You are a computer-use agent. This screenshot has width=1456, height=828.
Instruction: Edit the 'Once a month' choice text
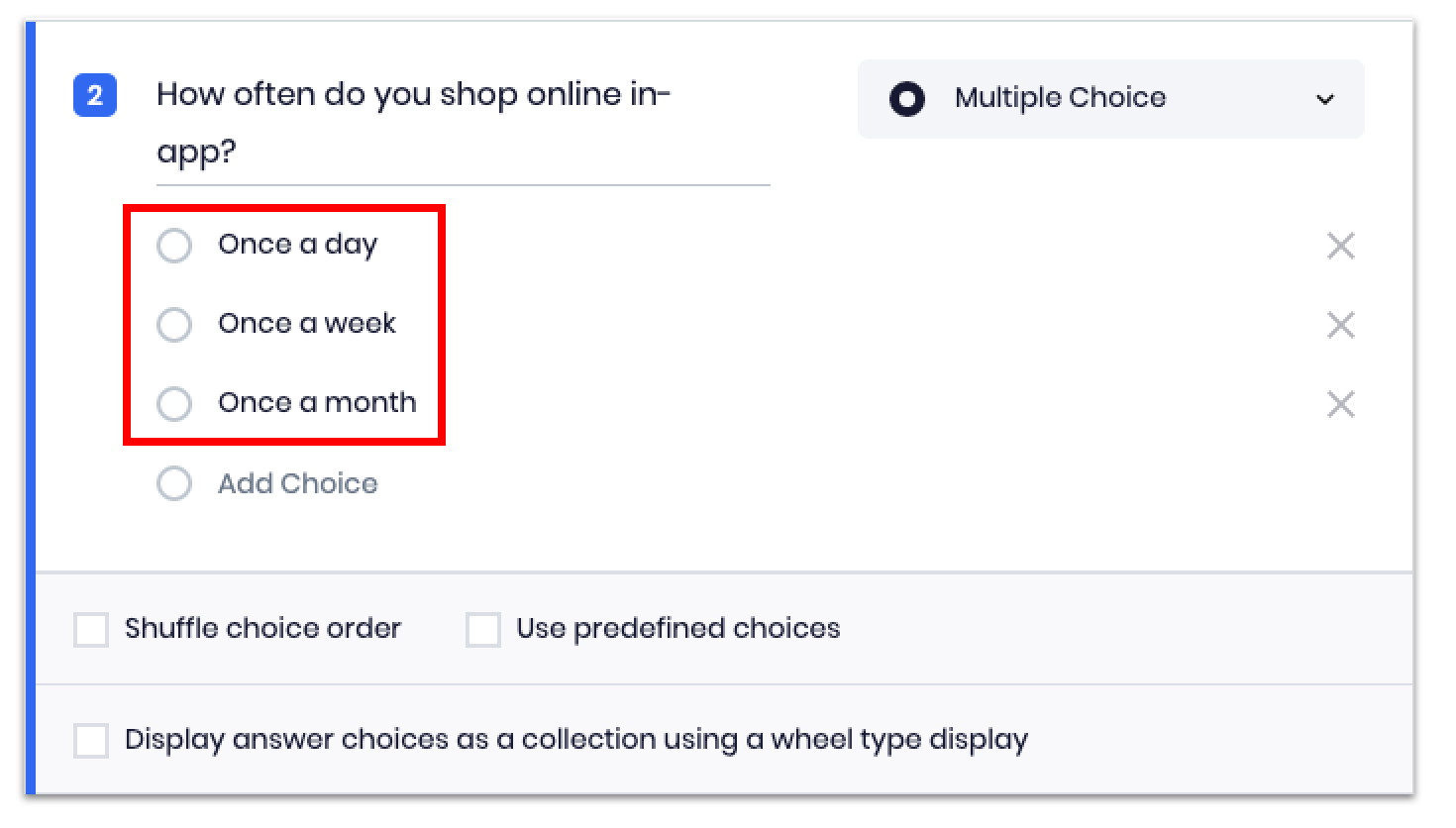[317, 403]
